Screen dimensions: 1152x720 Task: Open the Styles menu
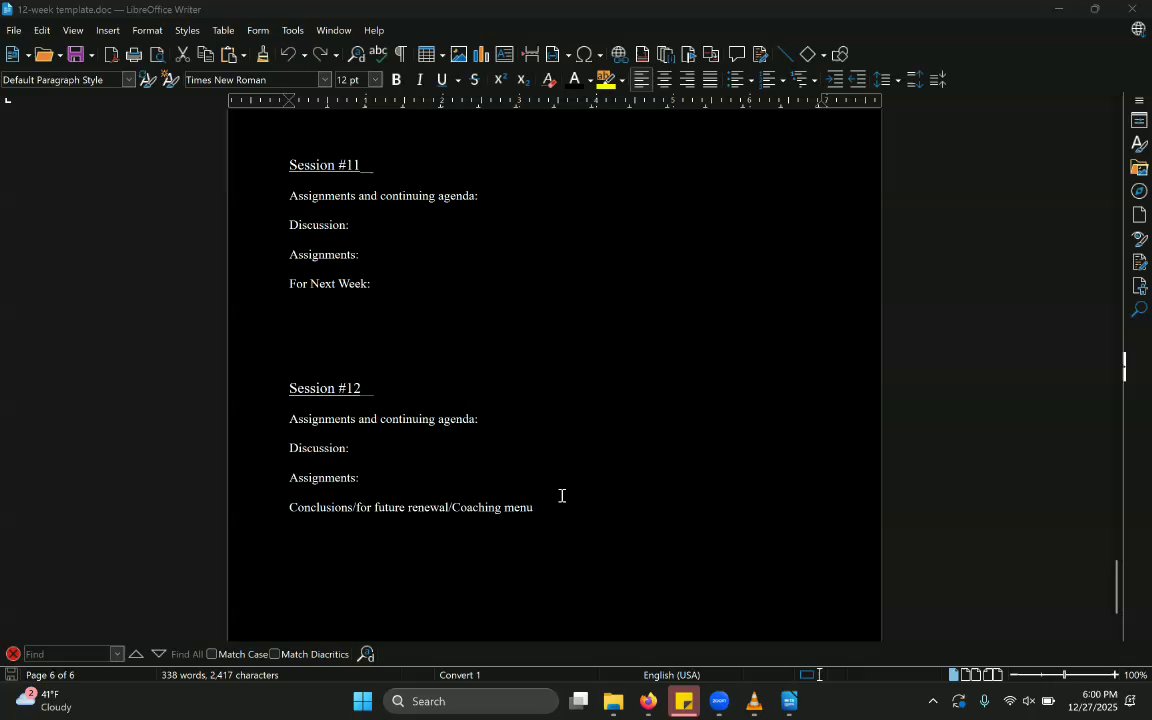pos(187,30)
